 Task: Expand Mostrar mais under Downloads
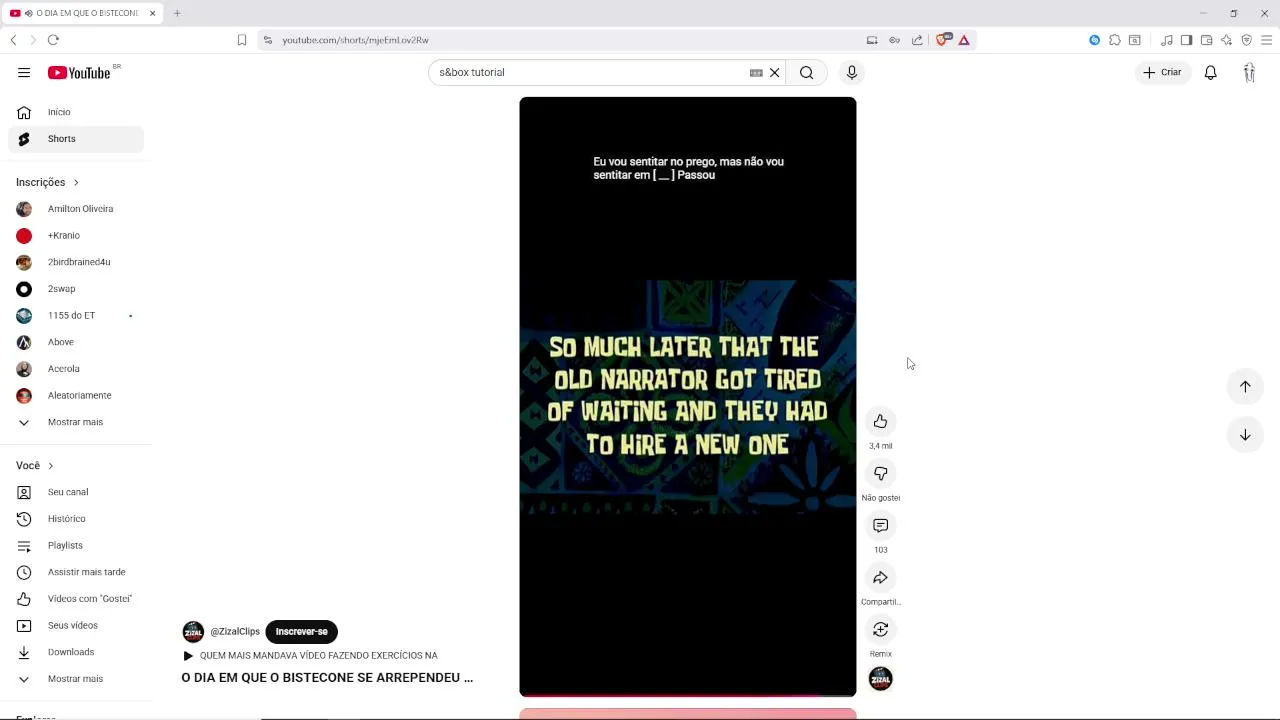click(76, 679)
